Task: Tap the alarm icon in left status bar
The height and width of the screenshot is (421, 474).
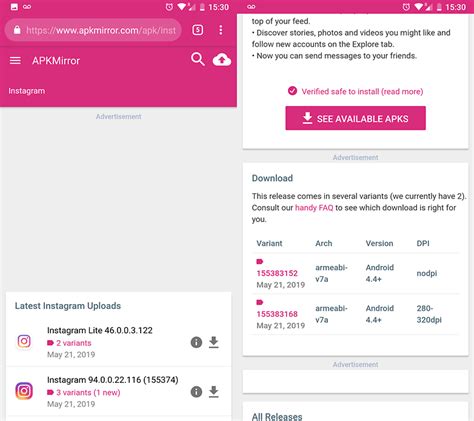Action: tap(169, 7)
